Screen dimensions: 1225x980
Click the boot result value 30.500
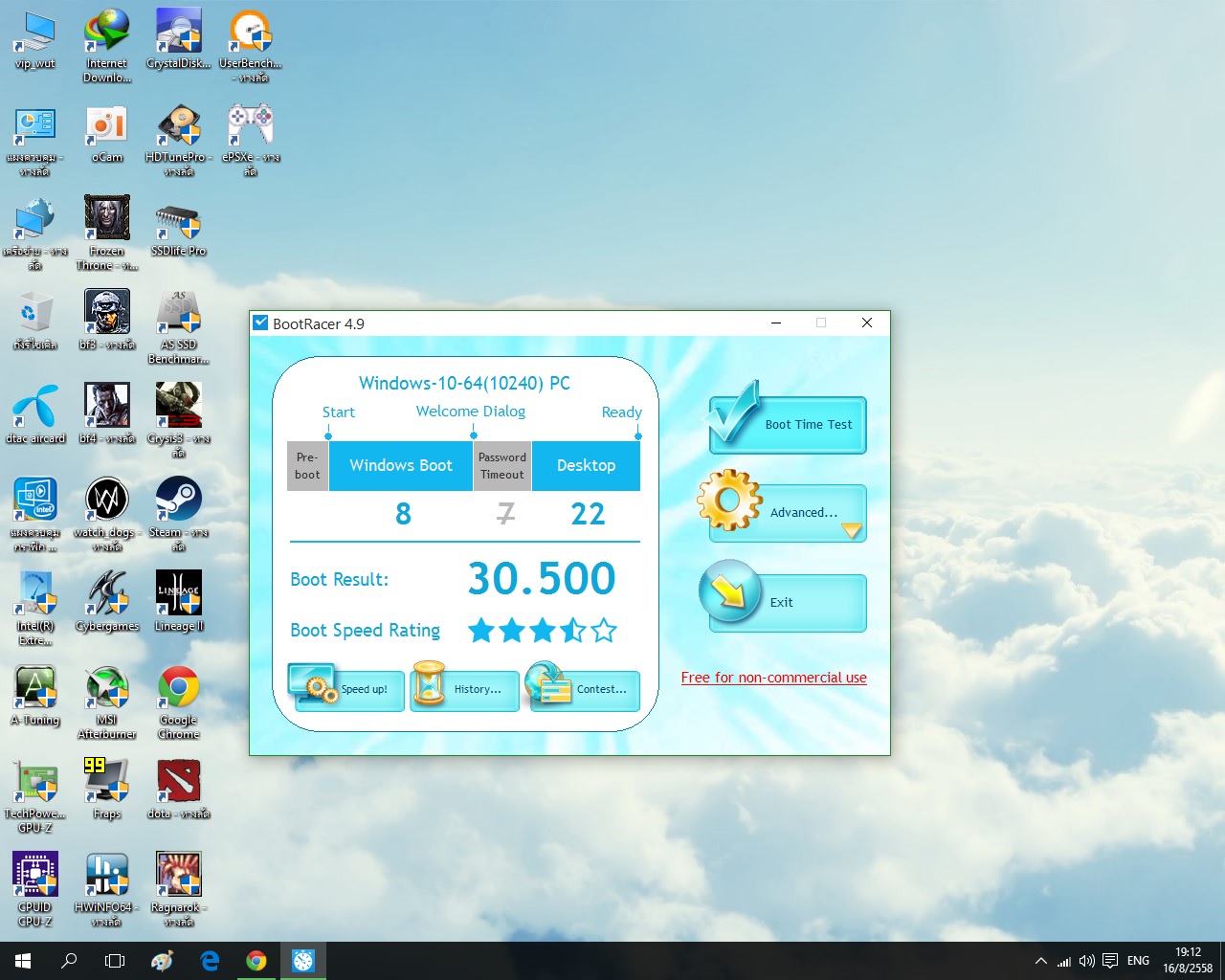pos(542,578)
